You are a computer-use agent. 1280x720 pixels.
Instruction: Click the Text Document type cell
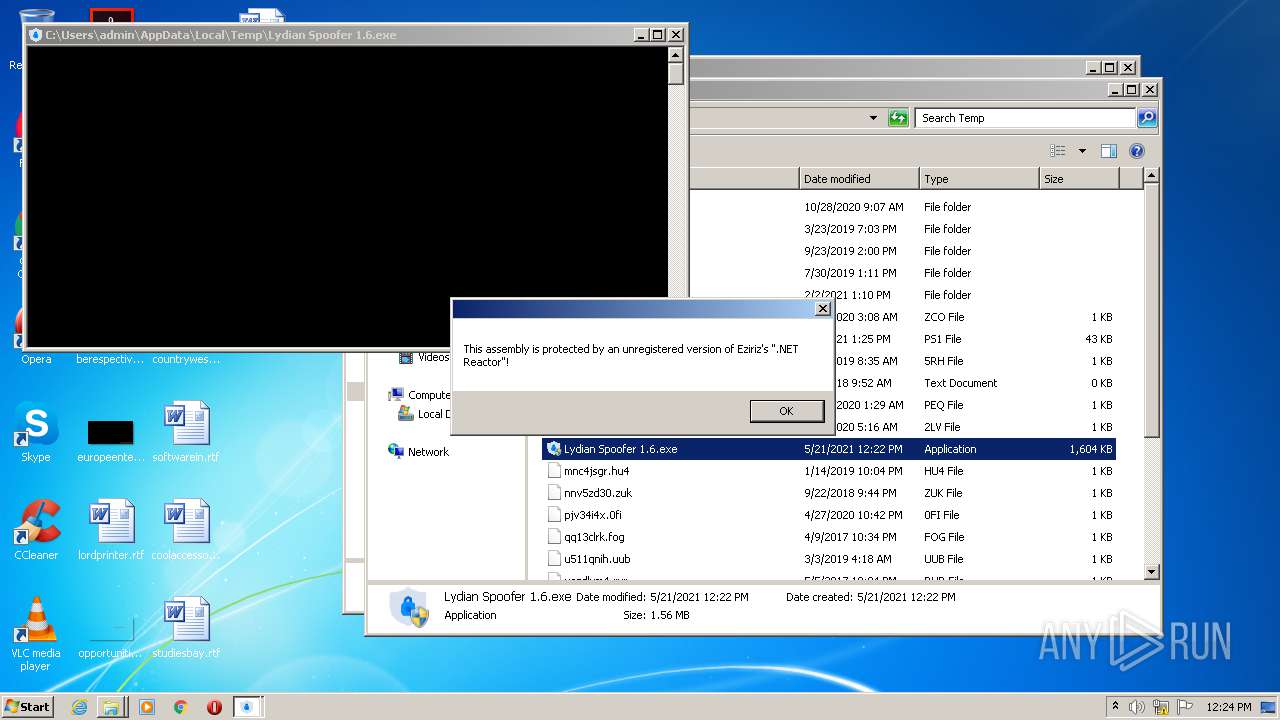pos(960,383)
